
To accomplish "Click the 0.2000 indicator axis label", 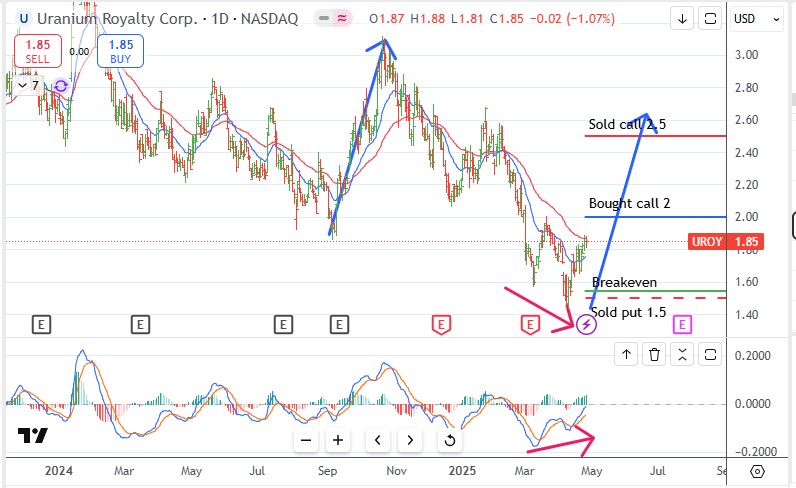I will pyautogui.click(x=752, y=355).
